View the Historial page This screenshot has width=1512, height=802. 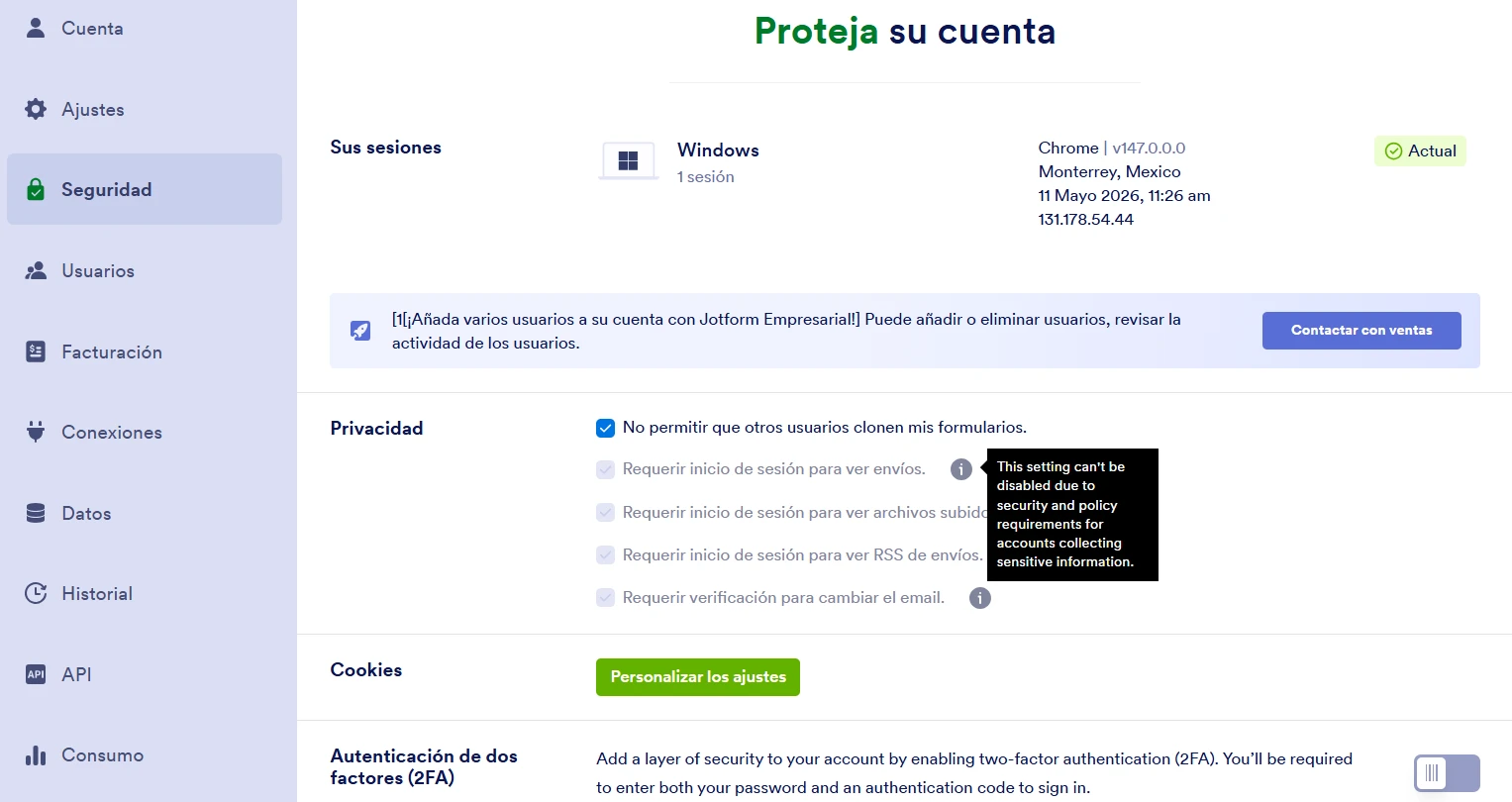(145, 593)
